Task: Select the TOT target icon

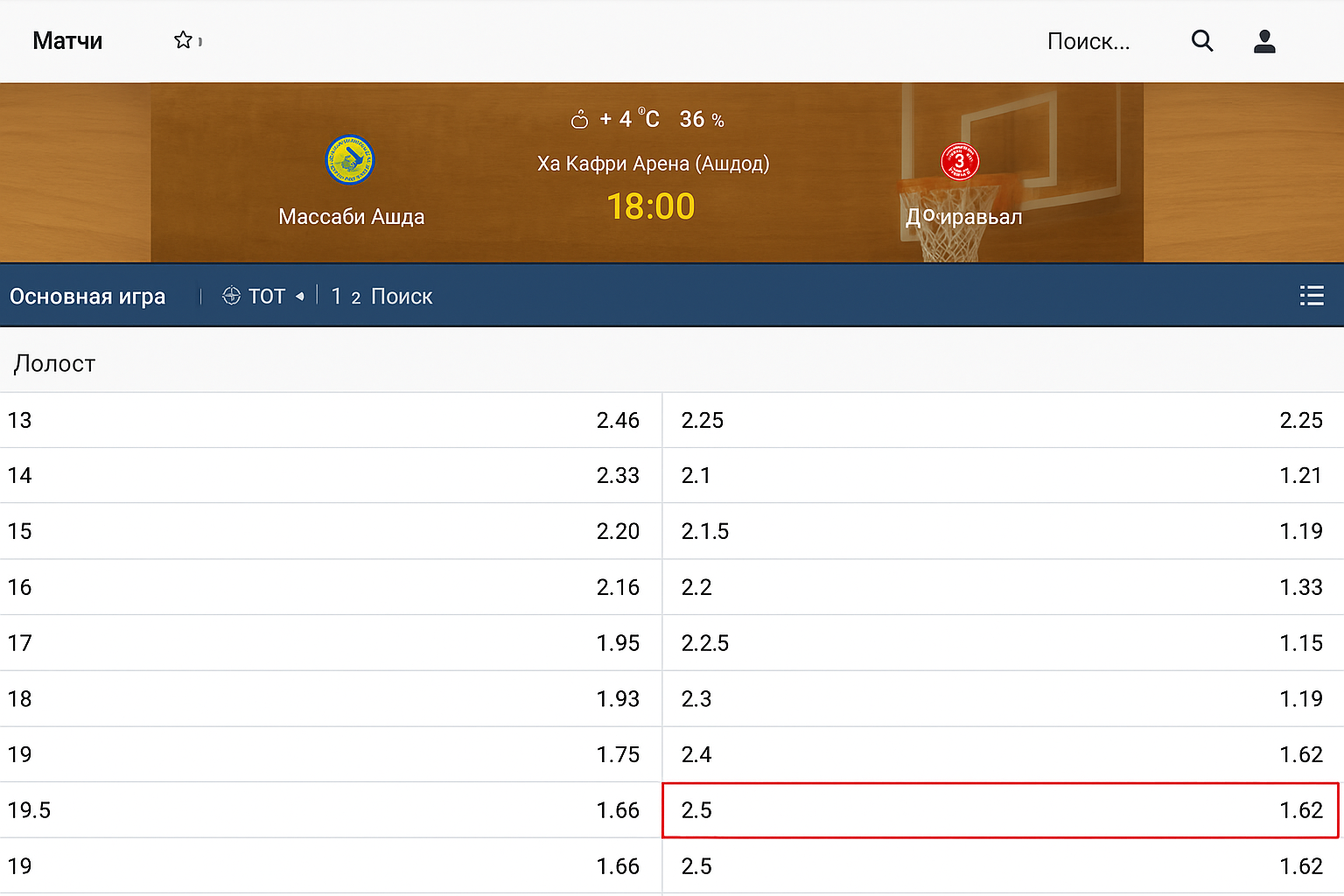Action: point(231,296)
